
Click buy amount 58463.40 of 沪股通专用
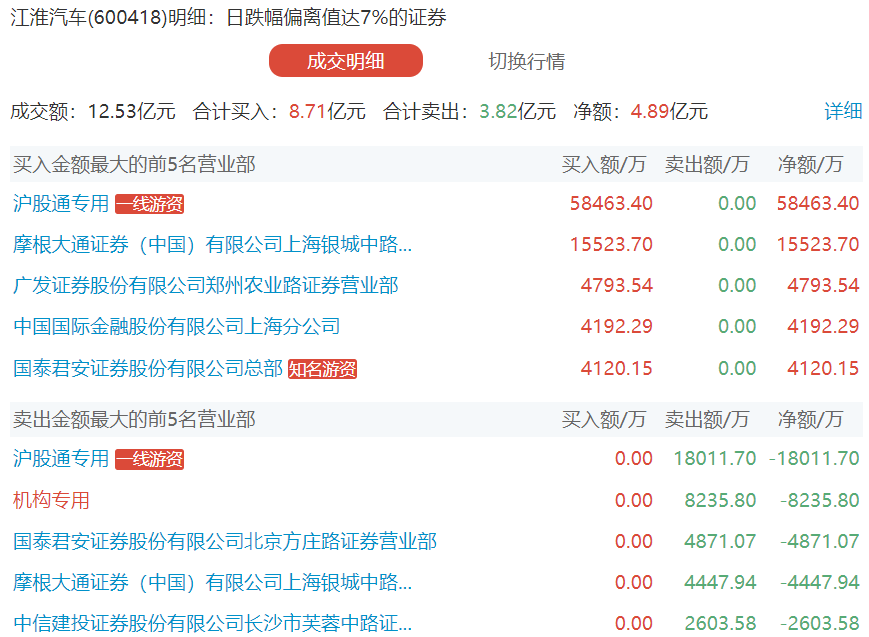[x=611, y=203]
